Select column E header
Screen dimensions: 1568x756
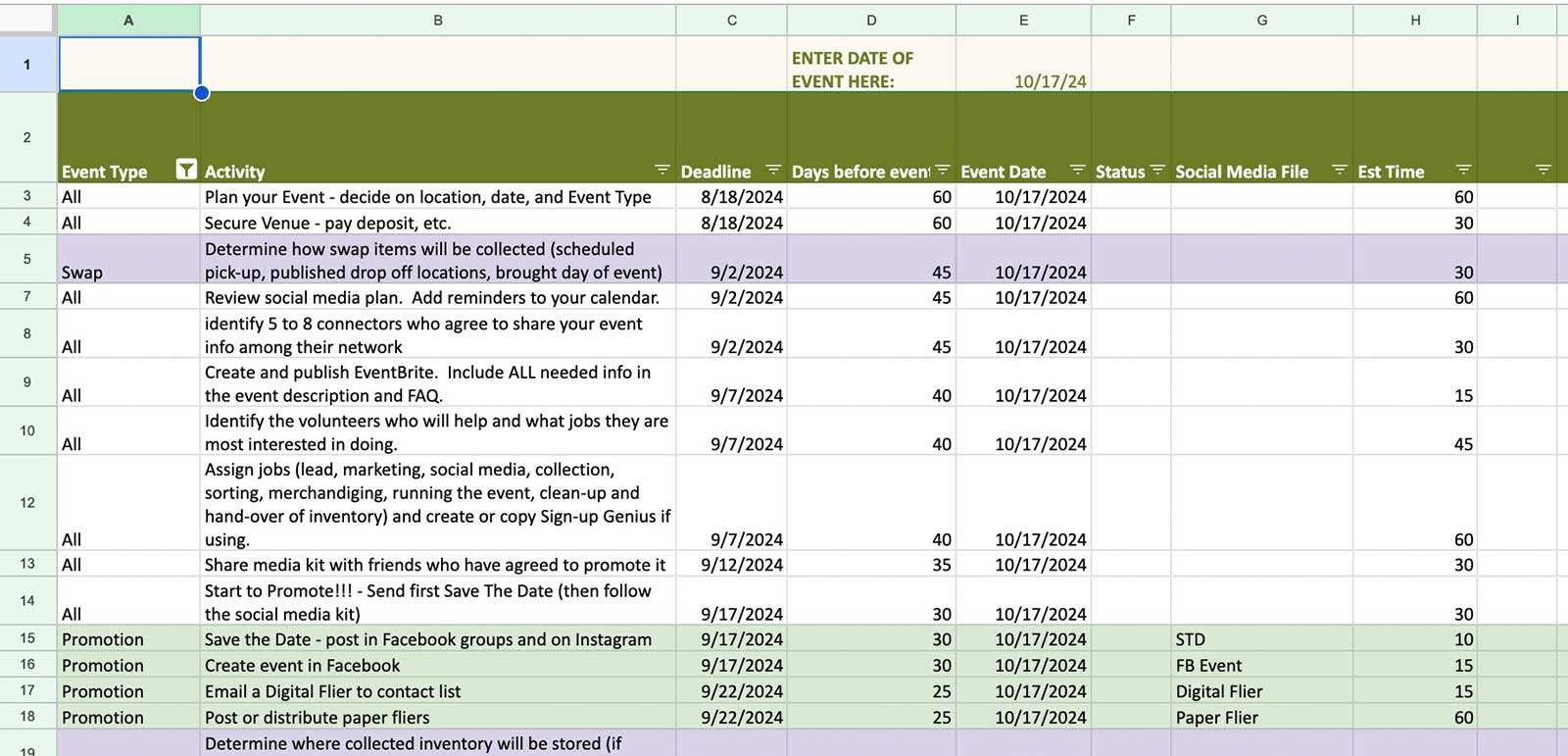(1023, 20)
